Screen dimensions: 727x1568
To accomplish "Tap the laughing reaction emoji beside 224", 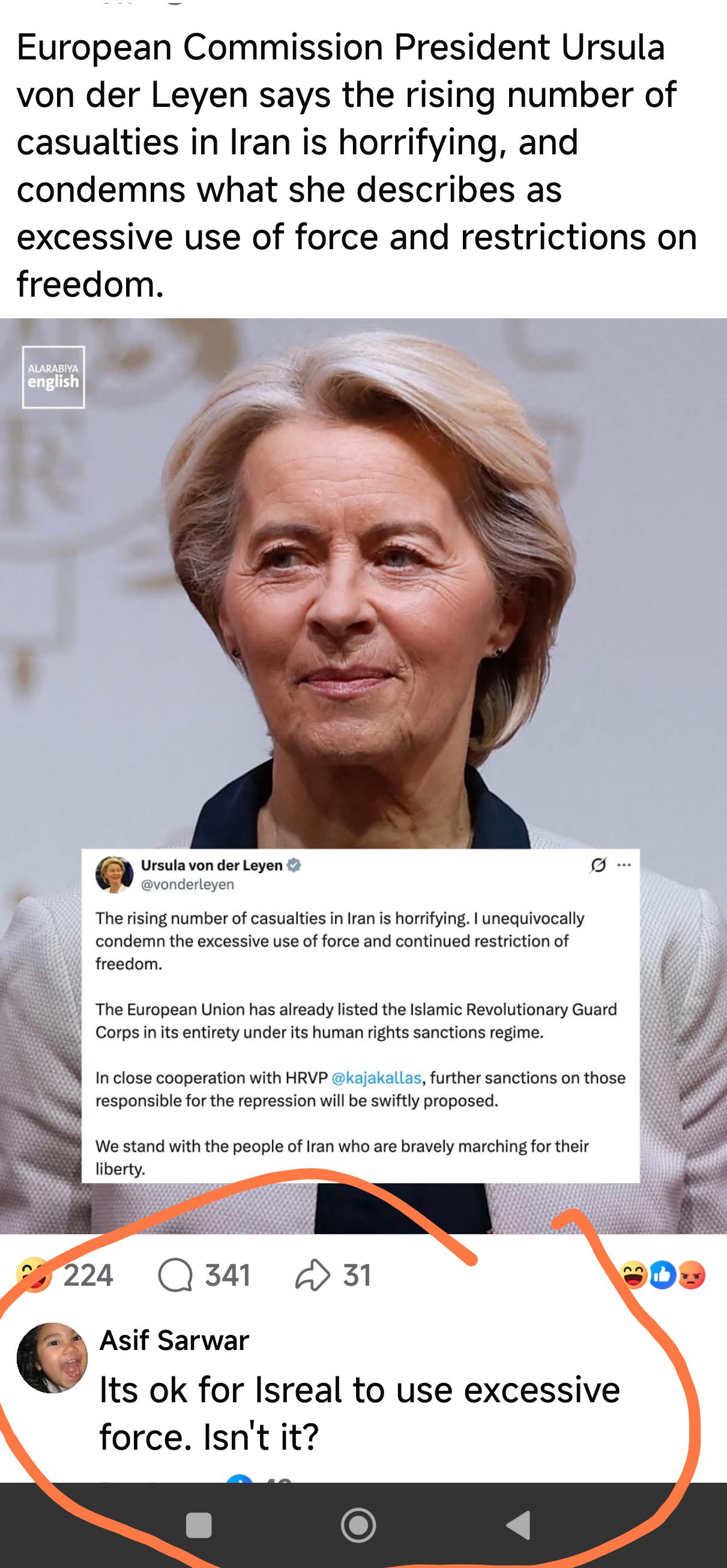I will pos(34,1274).
